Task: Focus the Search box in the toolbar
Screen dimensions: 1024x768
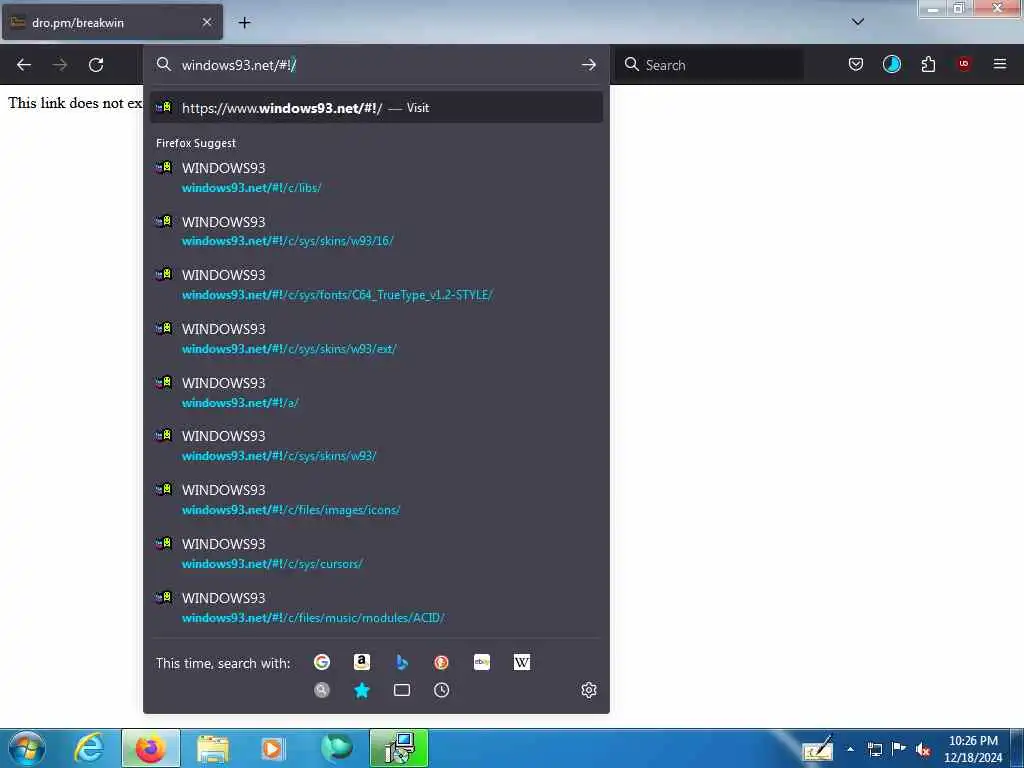Action: point(710,65)
